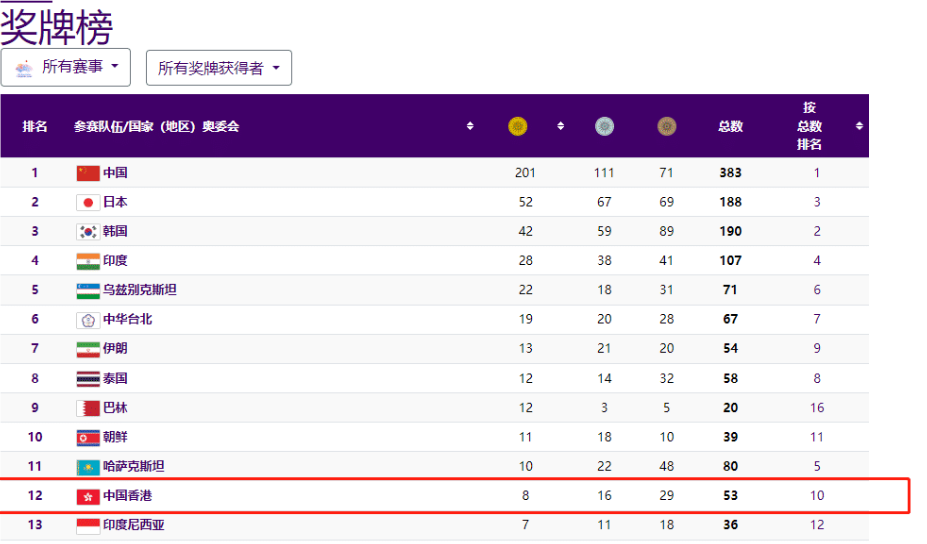Click the India flag icon
The image size is (927, 544).
pos(88,261)
